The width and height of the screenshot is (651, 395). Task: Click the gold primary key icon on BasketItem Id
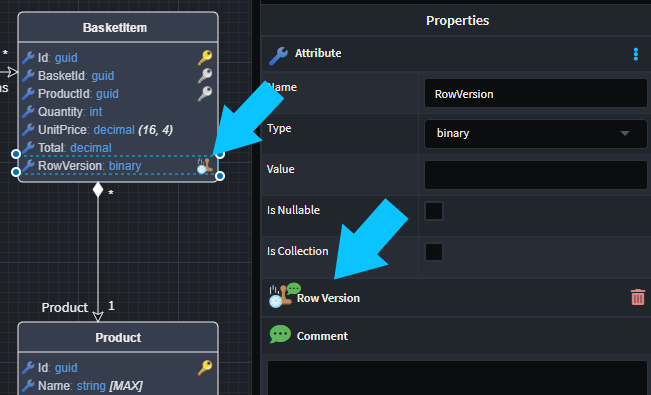point(205,57)
